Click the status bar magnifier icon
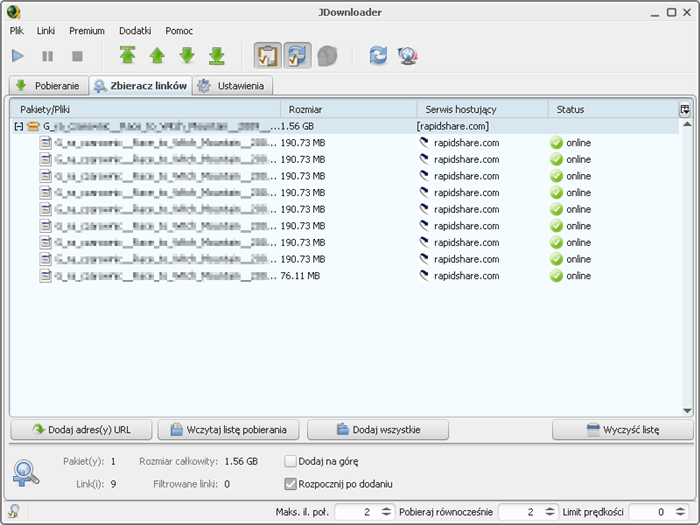Image resolution: width=700 pixels, height=525 pixels. tap(14, 511)
